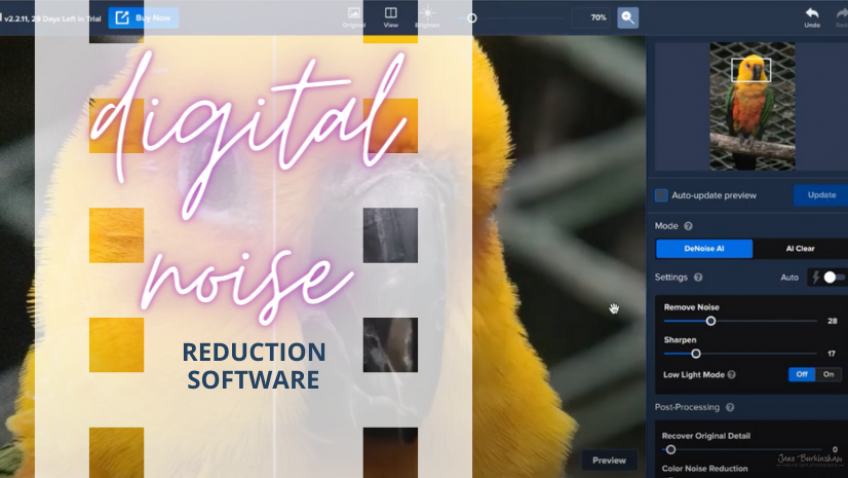Click the parrot navigator thumbnail
Image resolution: width=848 pixels, height=478 pixels.
(752, 106)
